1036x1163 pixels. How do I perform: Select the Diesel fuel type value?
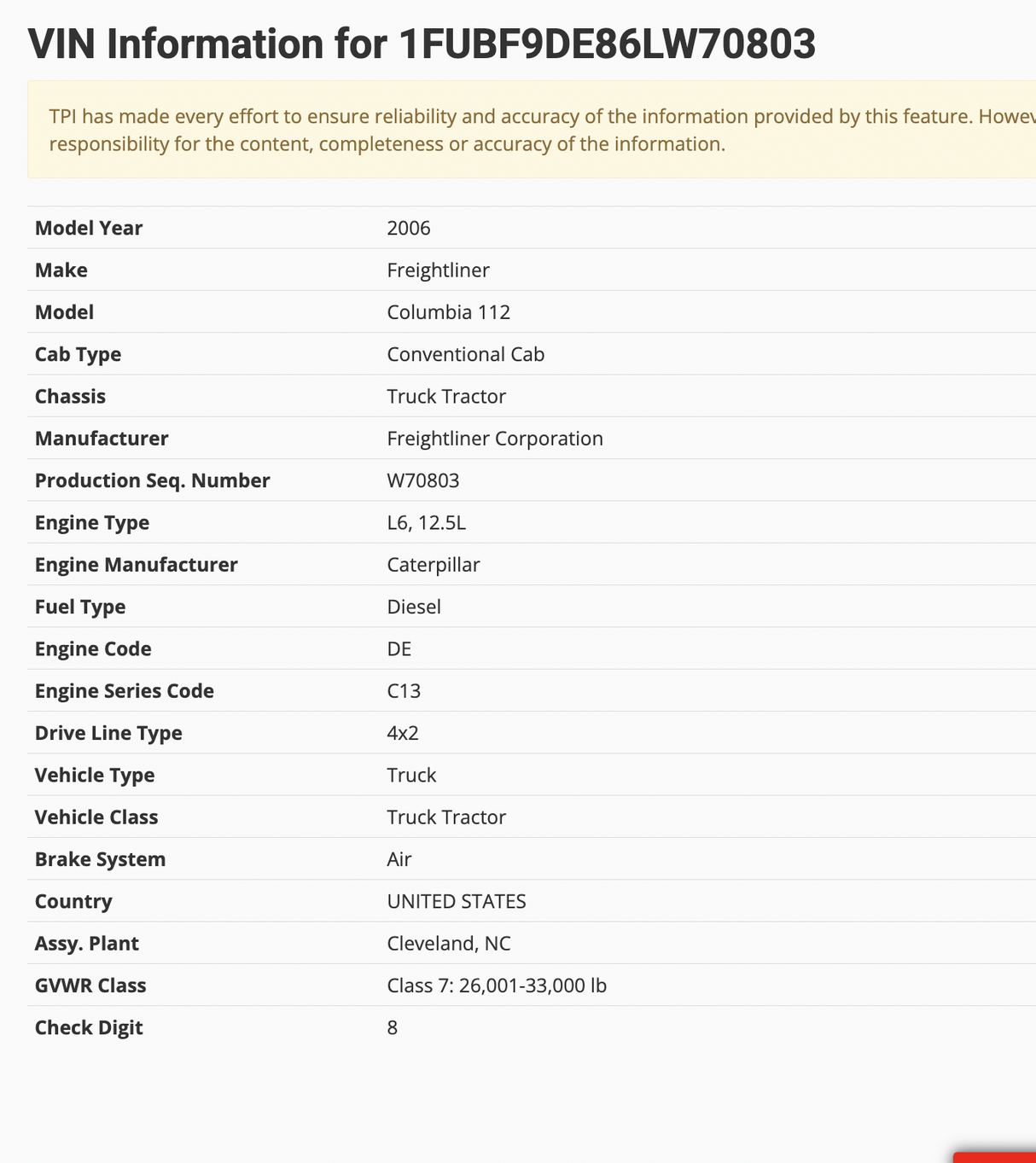tap(414, 607)
